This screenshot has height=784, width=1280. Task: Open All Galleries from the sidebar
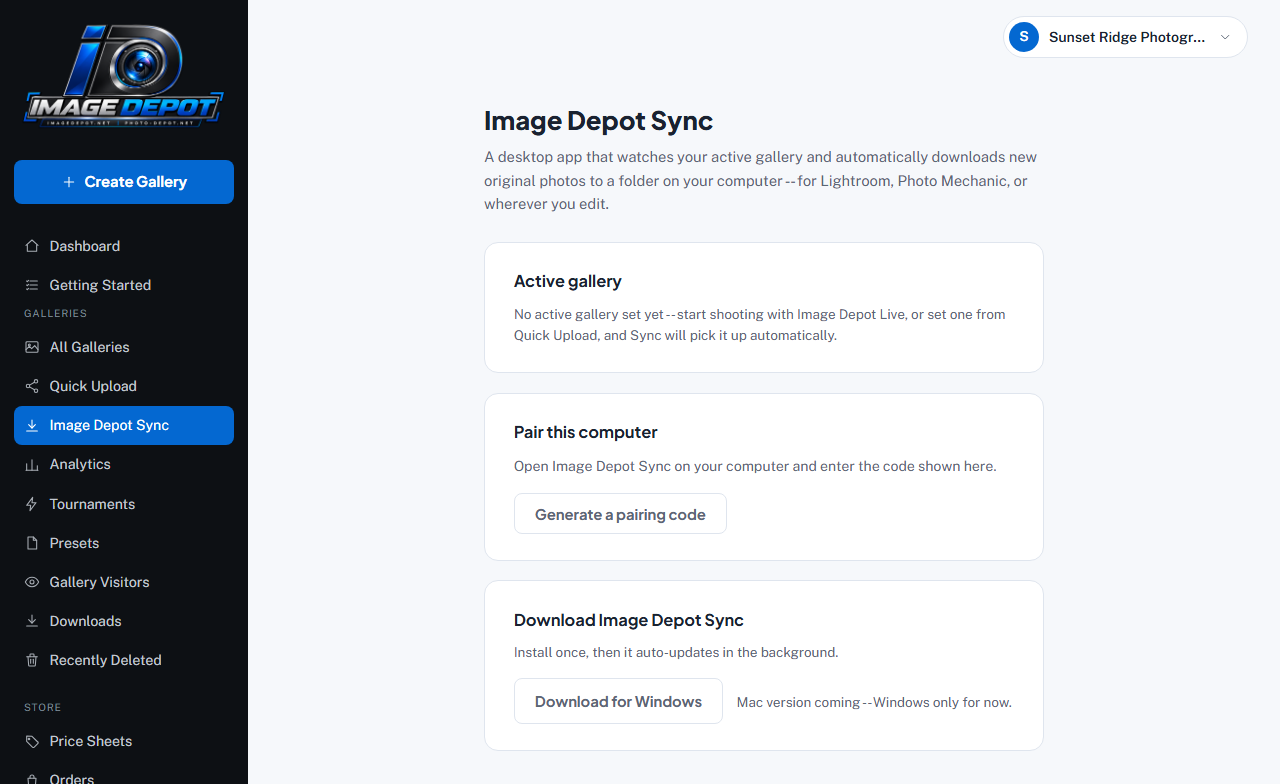(x=124, y=347)
